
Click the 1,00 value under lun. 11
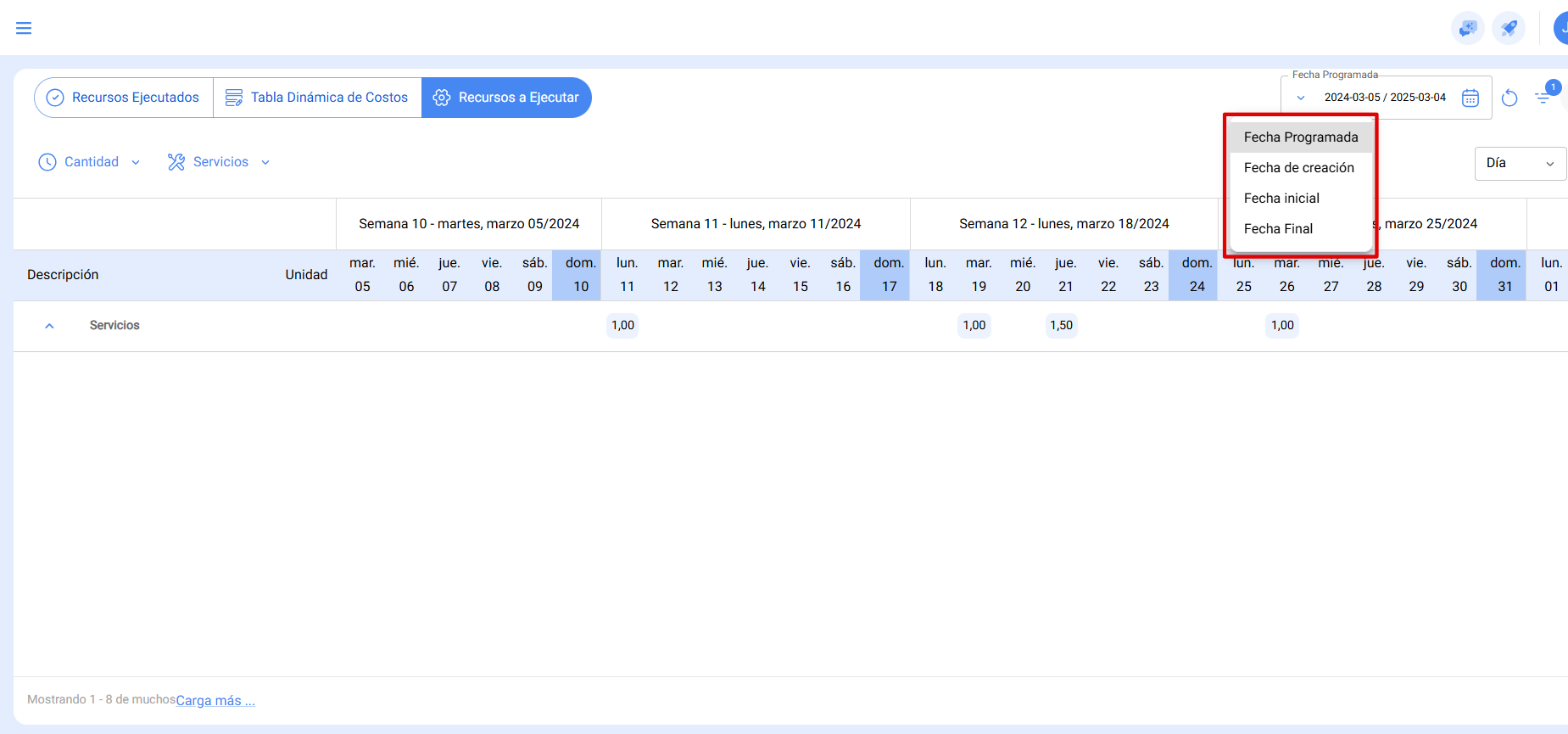click(622, 325)
